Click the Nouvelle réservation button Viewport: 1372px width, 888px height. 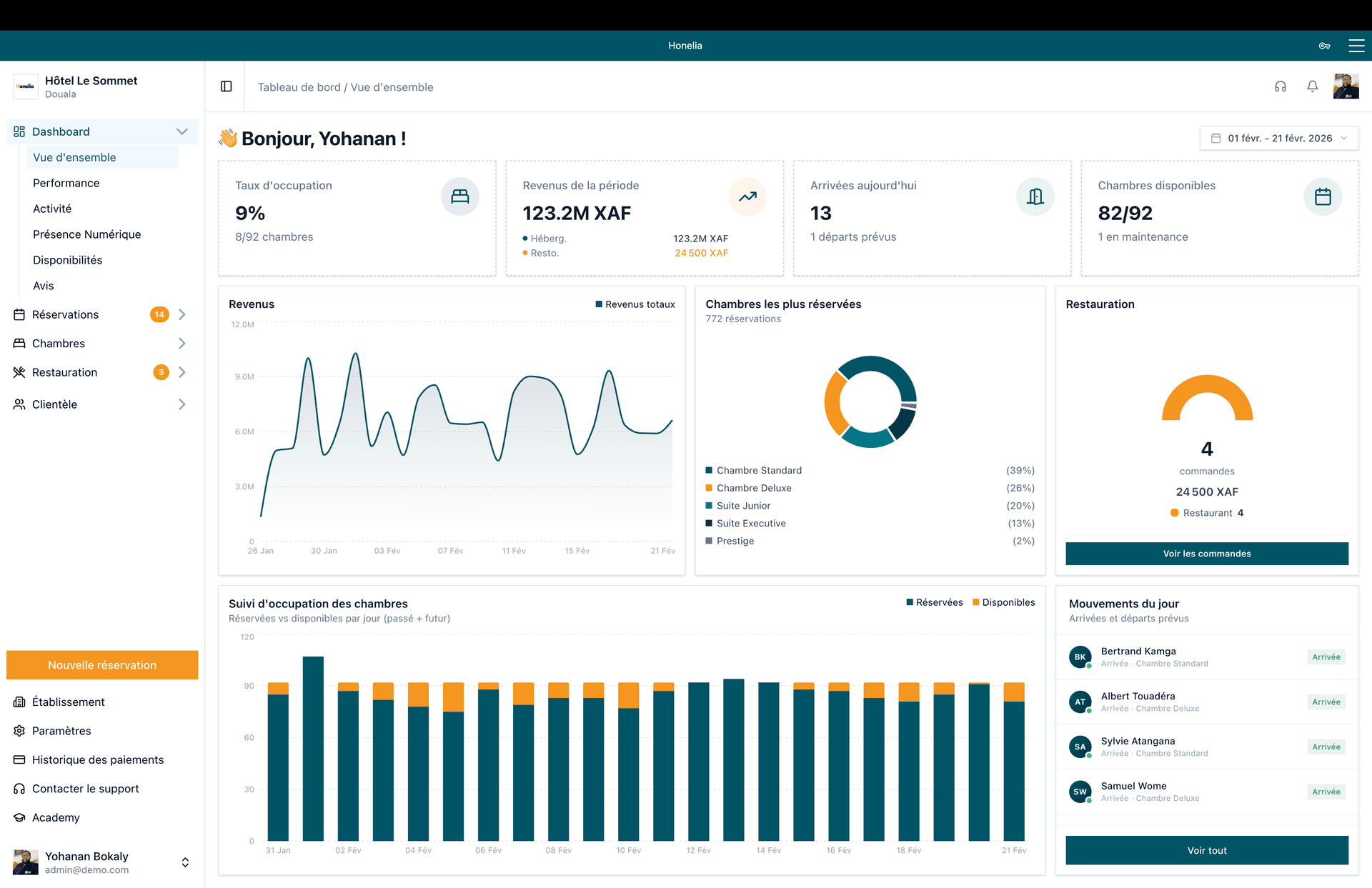(102, 664)
